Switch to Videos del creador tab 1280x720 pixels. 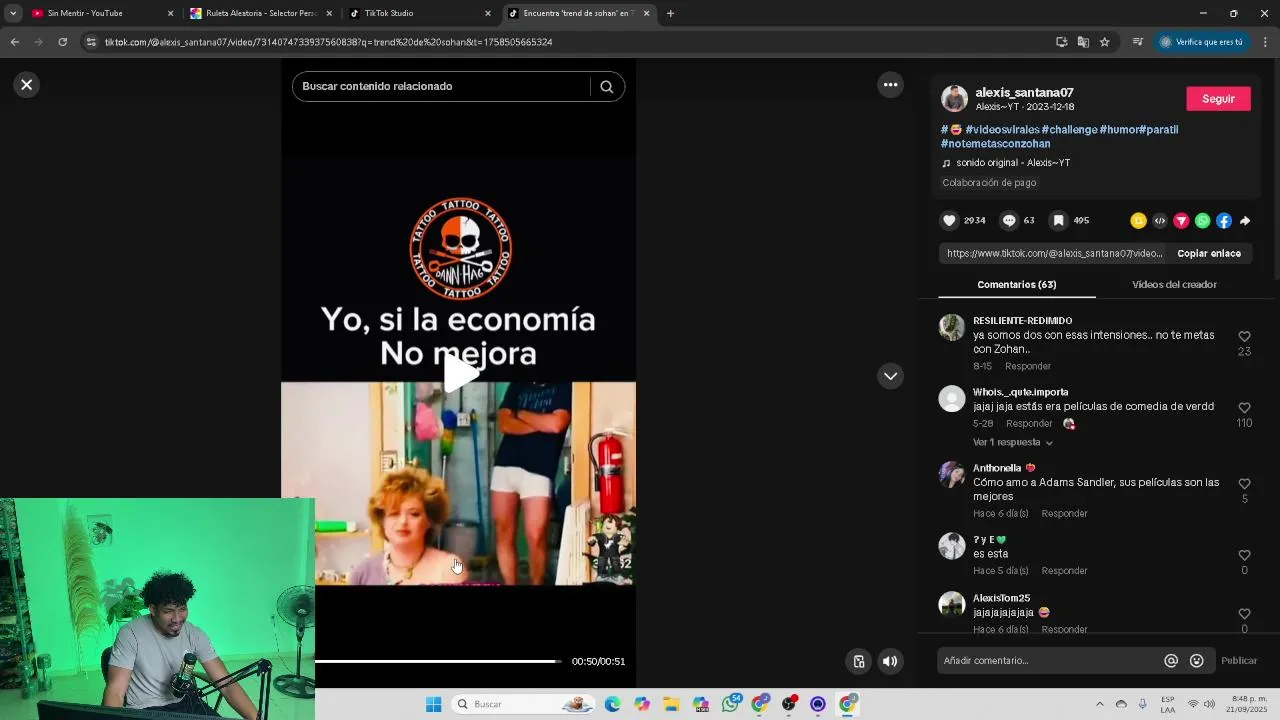(x=1174, y=285)
